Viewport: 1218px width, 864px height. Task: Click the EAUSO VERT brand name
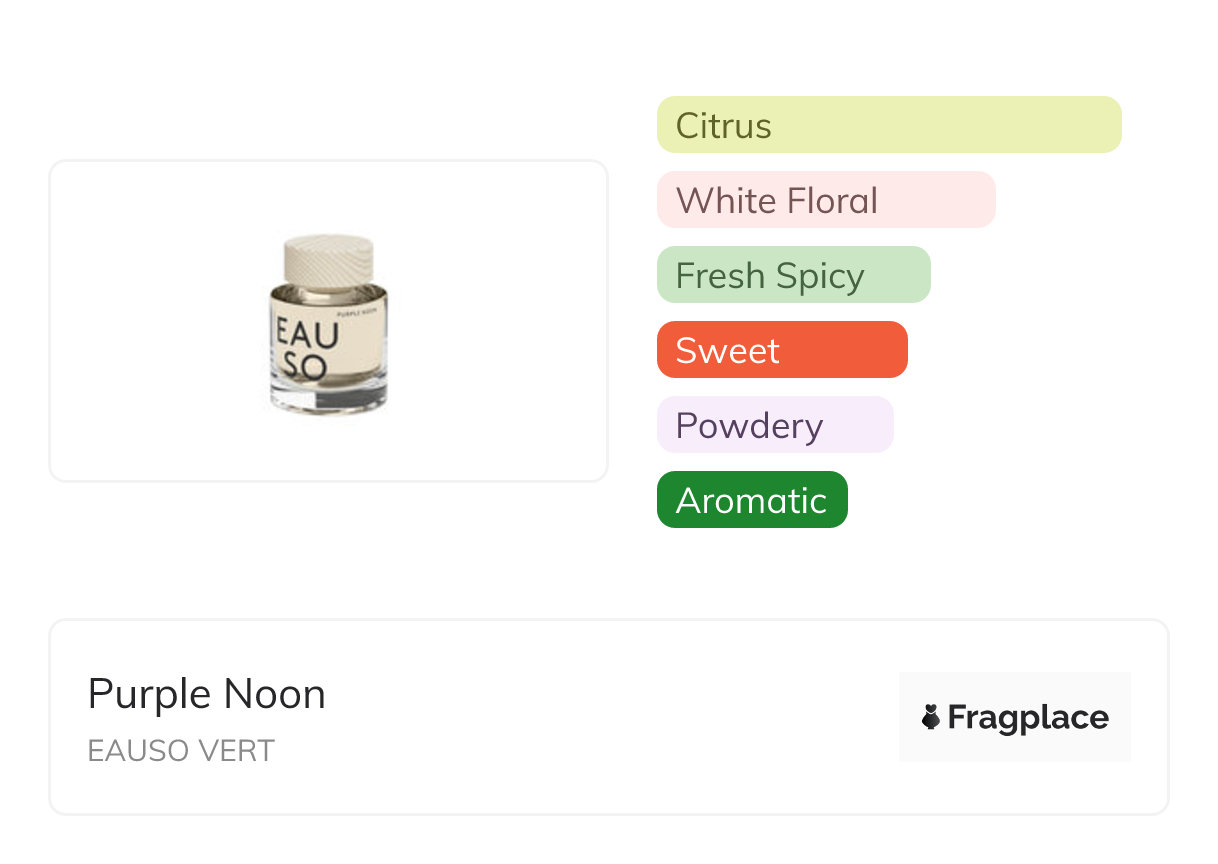pyautogui.click(x=181, y=751)
